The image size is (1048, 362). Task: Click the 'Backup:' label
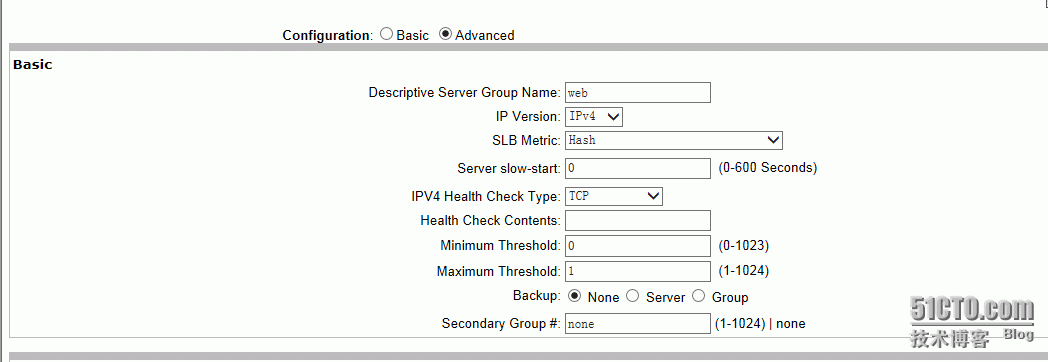537,295
